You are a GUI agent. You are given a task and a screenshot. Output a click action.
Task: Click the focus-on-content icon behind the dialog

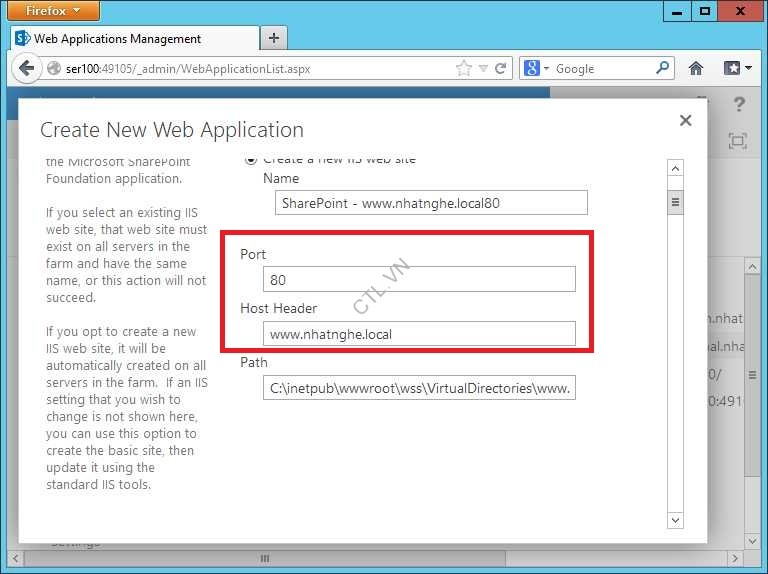(738, 141)
